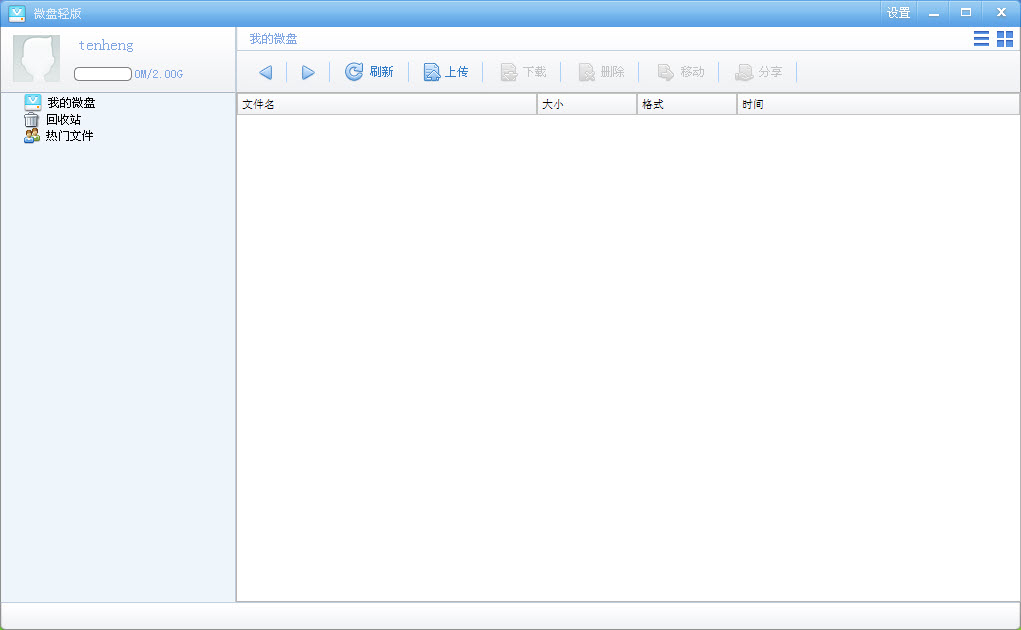Click the 分享 share toolbar button
The height and width of the screenshot is (630, 1021).
pos(758,72)
